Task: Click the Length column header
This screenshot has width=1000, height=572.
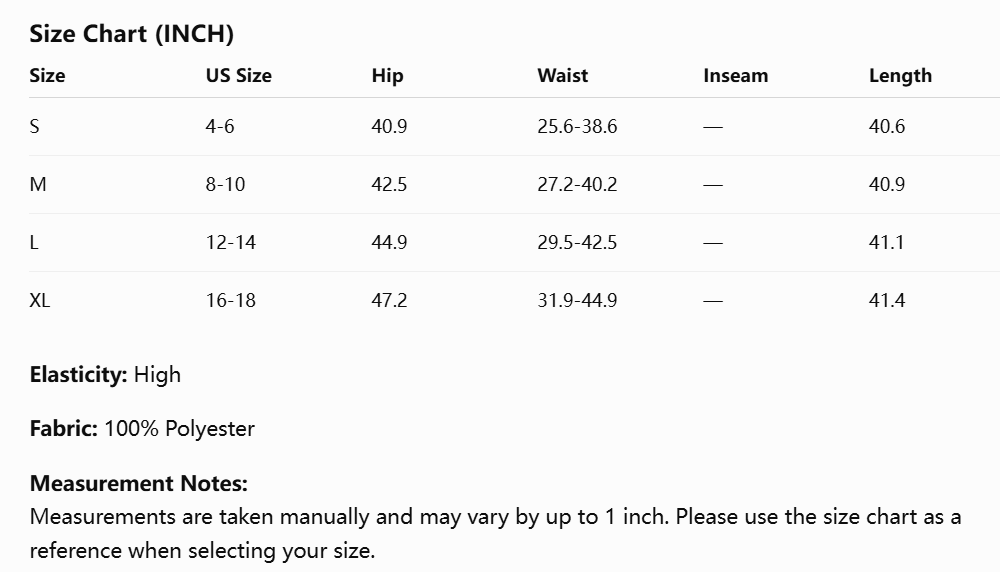Action: pyautogui.click(x=900, y=76)
